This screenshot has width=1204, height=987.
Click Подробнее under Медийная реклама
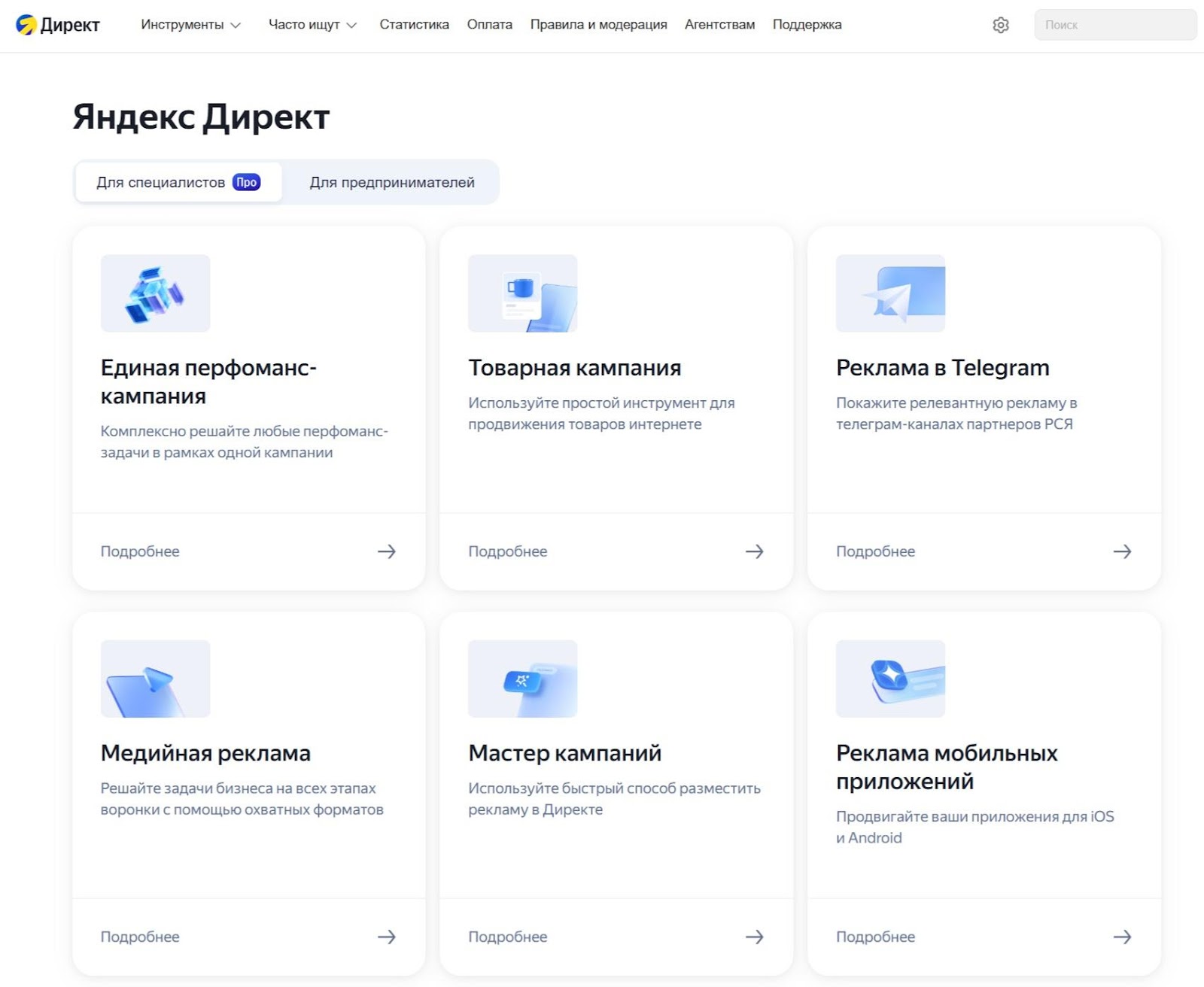coord(140,937)
